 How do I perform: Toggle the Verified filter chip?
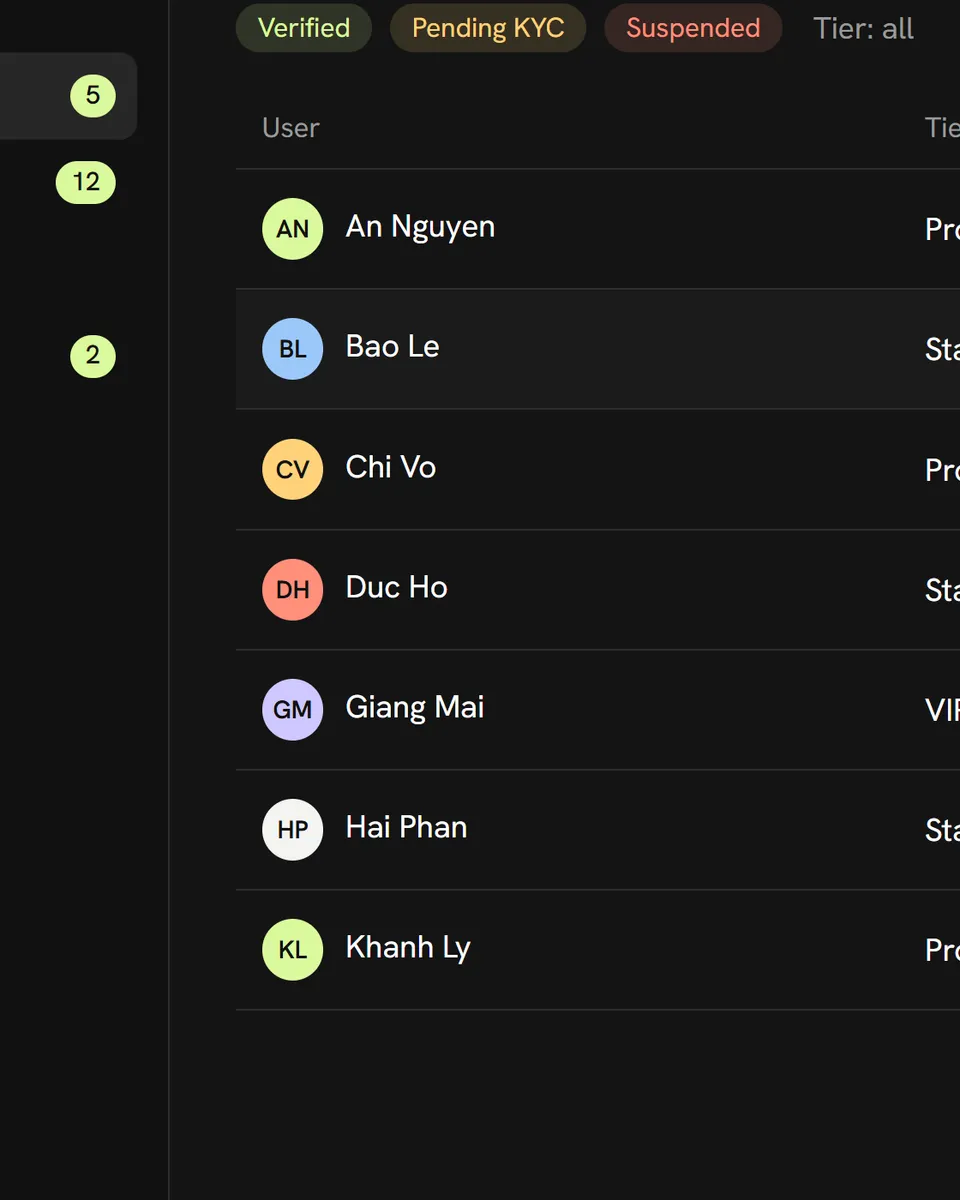304,28
